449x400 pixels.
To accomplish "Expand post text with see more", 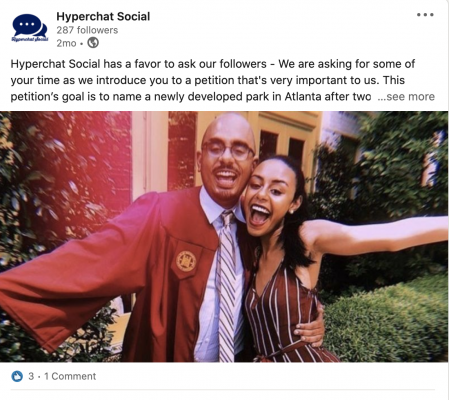I will point(406,96).
